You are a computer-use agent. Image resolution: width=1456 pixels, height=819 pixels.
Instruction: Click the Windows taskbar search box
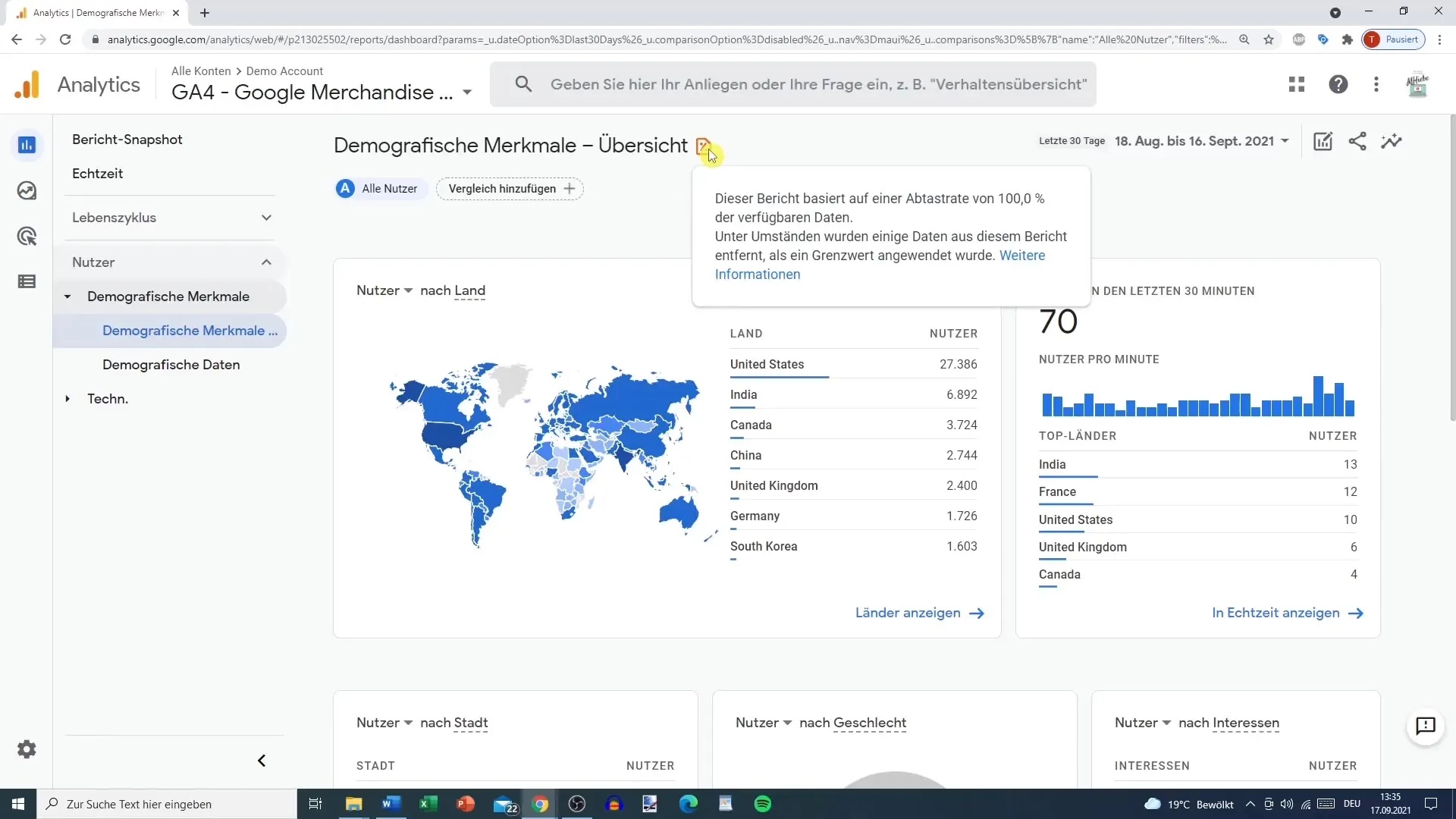[167, 804]
